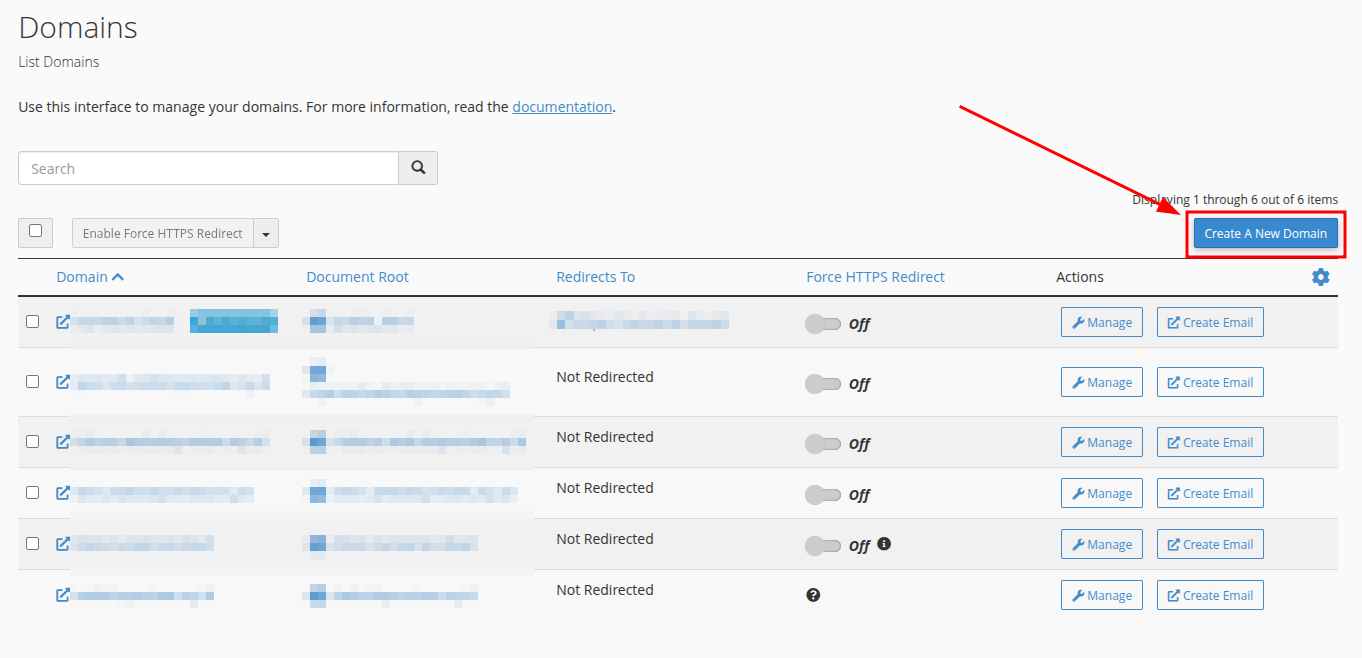1362x658 pixels.
Task: Expand the Enable Force HTTPS Redirect dropdown arrow
Action: click(266, 234)
